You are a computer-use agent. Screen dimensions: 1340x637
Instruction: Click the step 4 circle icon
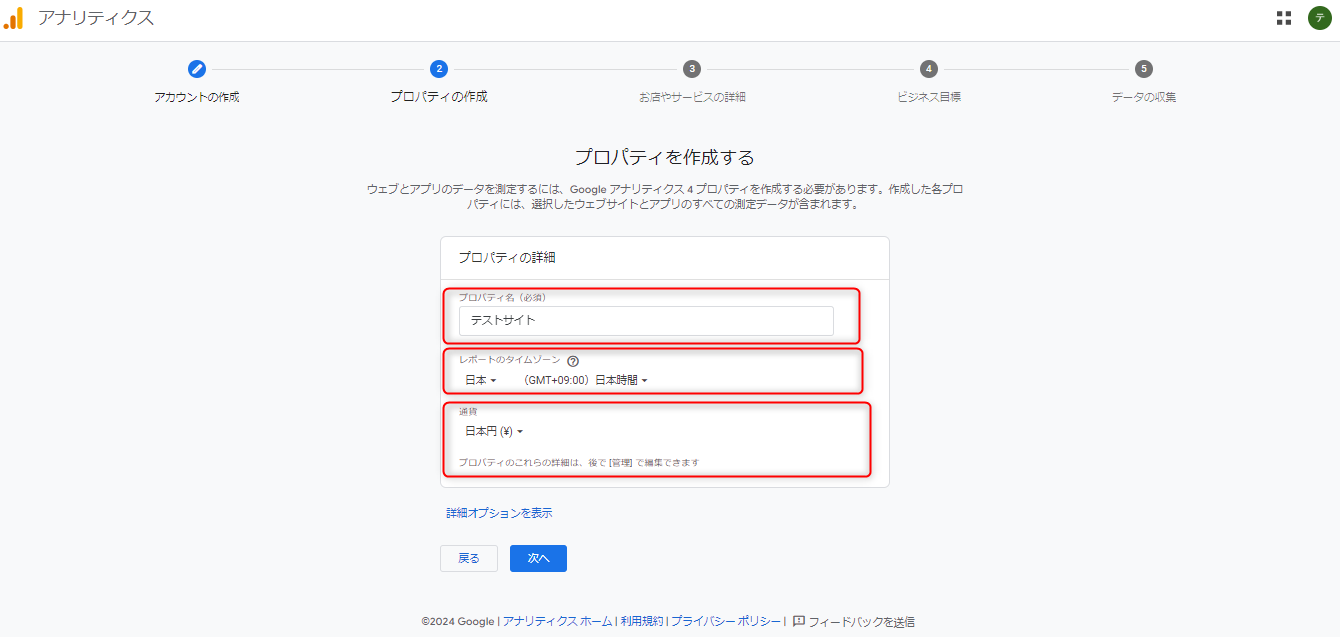[929, 69]
